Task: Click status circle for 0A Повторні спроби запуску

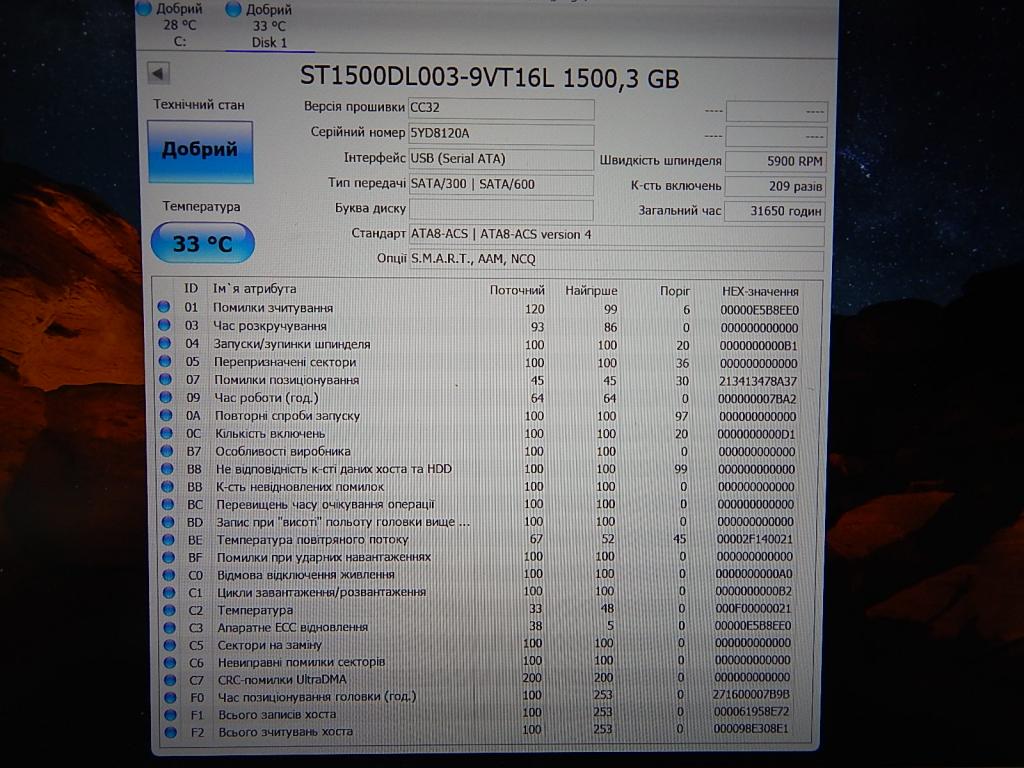Action: point(166,415)
